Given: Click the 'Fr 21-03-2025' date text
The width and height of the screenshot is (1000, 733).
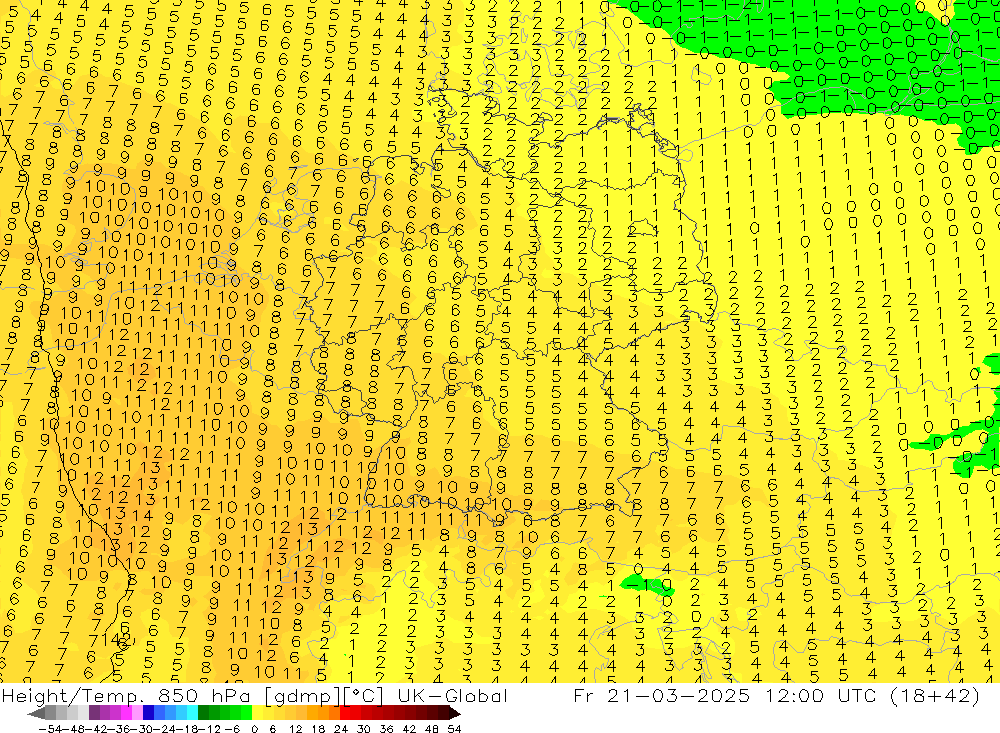Looking at the screenshot, I should (661, 695).
